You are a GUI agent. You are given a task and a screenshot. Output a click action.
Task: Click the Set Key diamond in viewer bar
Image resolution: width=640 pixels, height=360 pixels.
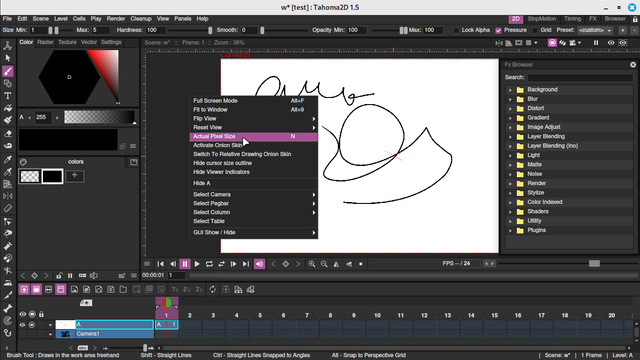pyautogui.click(x=286, y=264)
